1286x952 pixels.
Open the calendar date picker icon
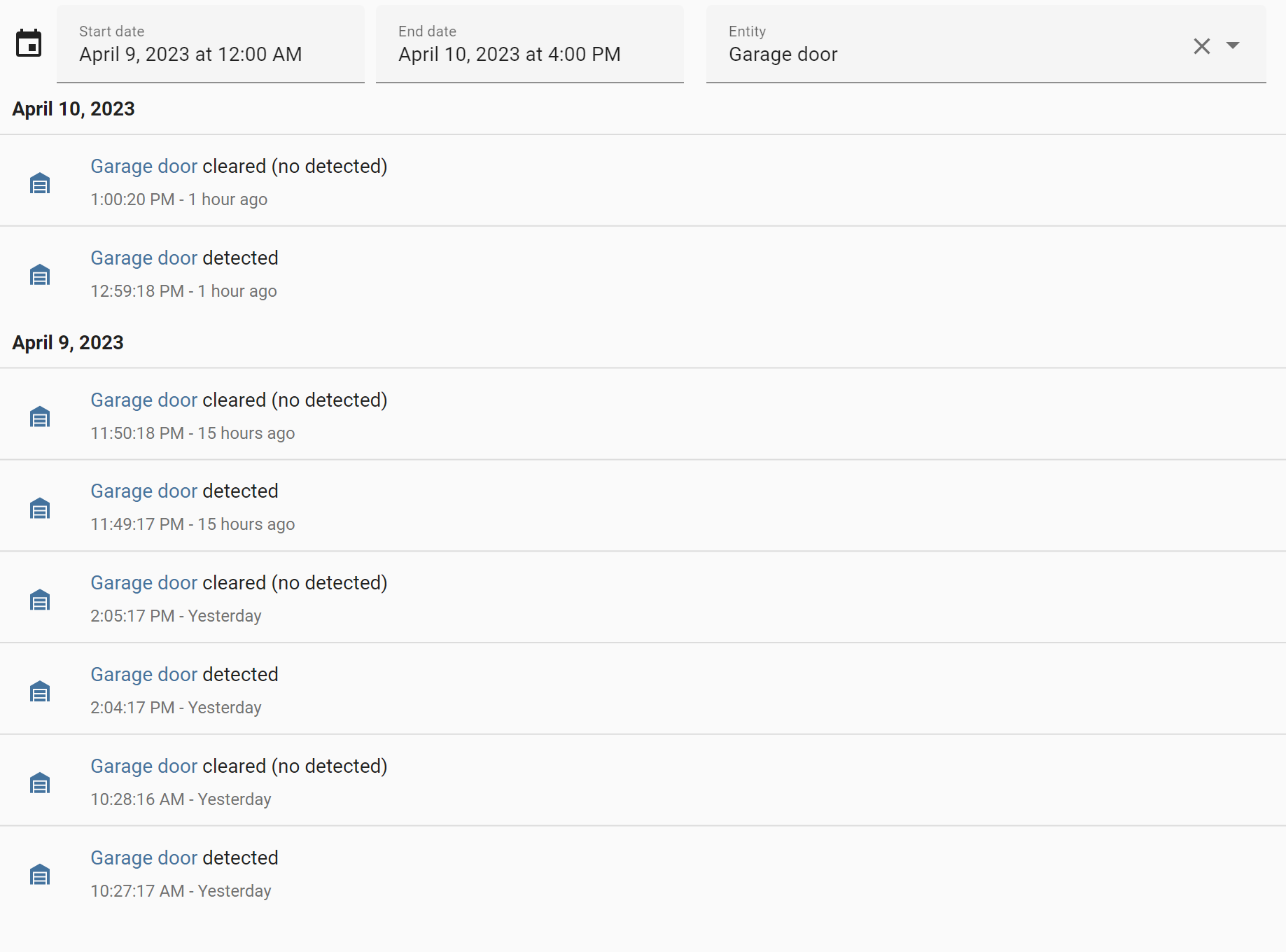coord(29,44)
